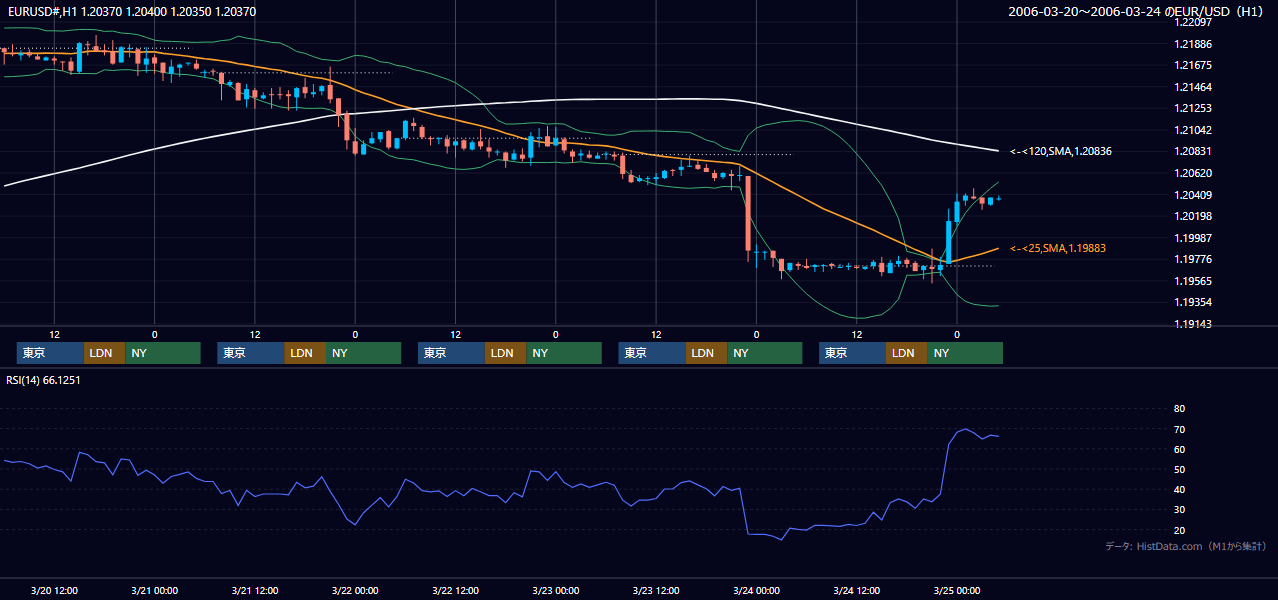Click price axis label 1.19354
This screenshot has width=1278, height=600.
1193,302
